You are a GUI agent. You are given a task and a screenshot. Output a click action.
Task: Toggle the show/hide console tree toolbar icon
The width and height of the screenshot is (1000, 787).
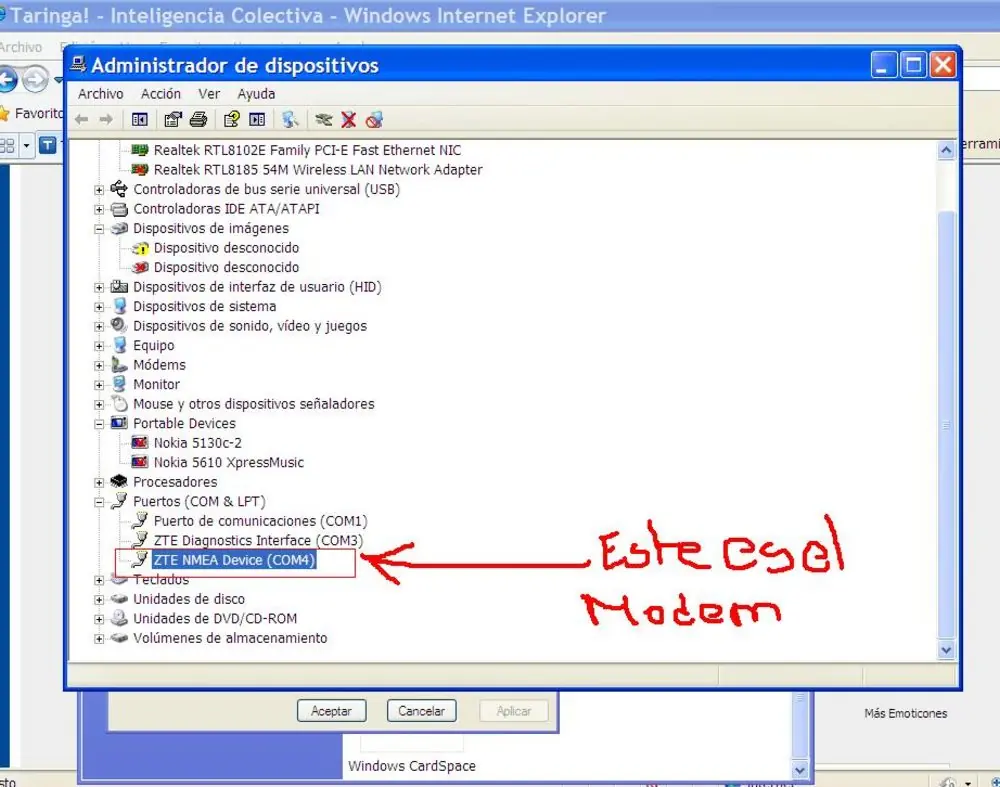coord(140,119)
